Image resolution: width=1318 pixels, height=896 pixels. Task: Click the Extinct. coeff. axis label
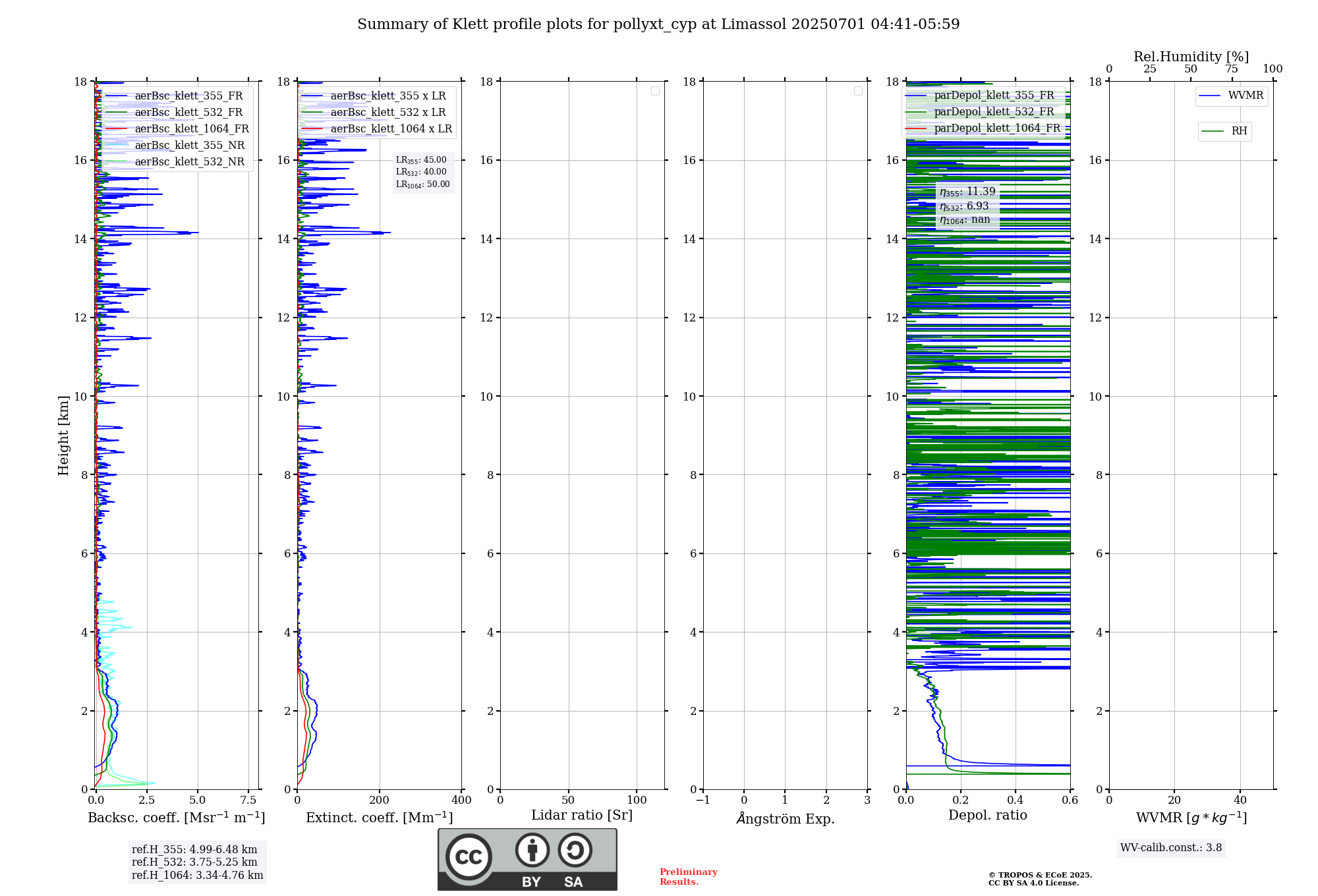click(x=380, y=818)
